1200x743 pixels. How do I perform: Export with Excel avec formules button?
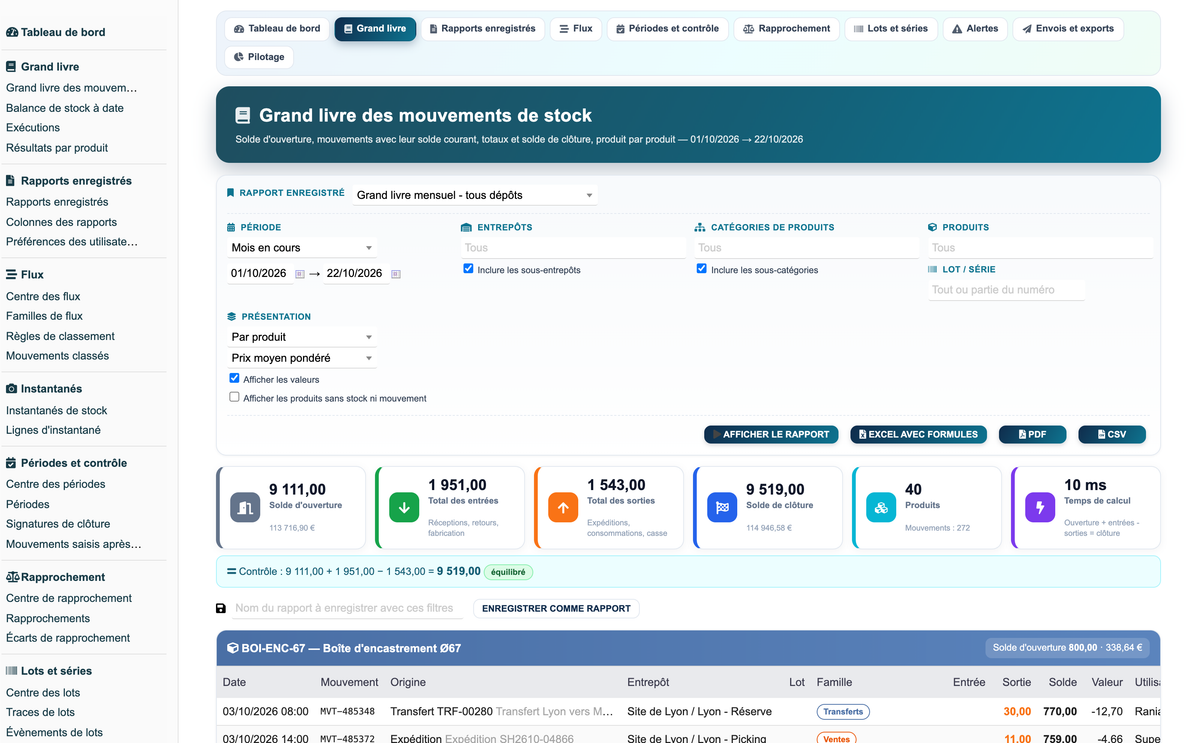click(919, 435)
